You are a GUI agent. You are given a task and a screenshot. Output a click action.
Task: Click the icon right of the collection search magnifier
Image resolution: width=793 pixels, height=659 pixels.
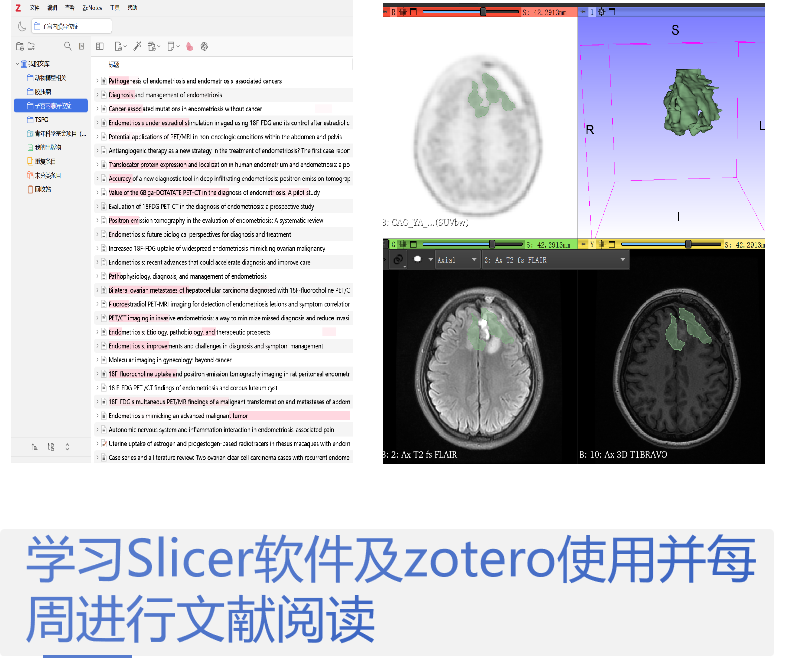pos(81,47)
